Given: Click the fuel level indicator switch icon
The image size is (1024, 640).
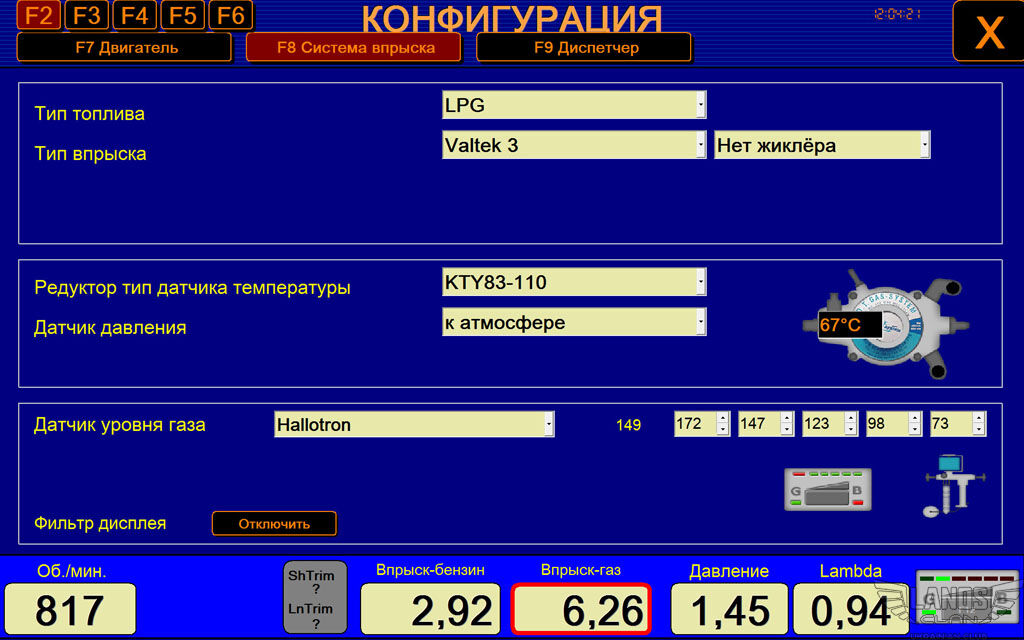Looking at the screenshot, I should coord(827,489).
